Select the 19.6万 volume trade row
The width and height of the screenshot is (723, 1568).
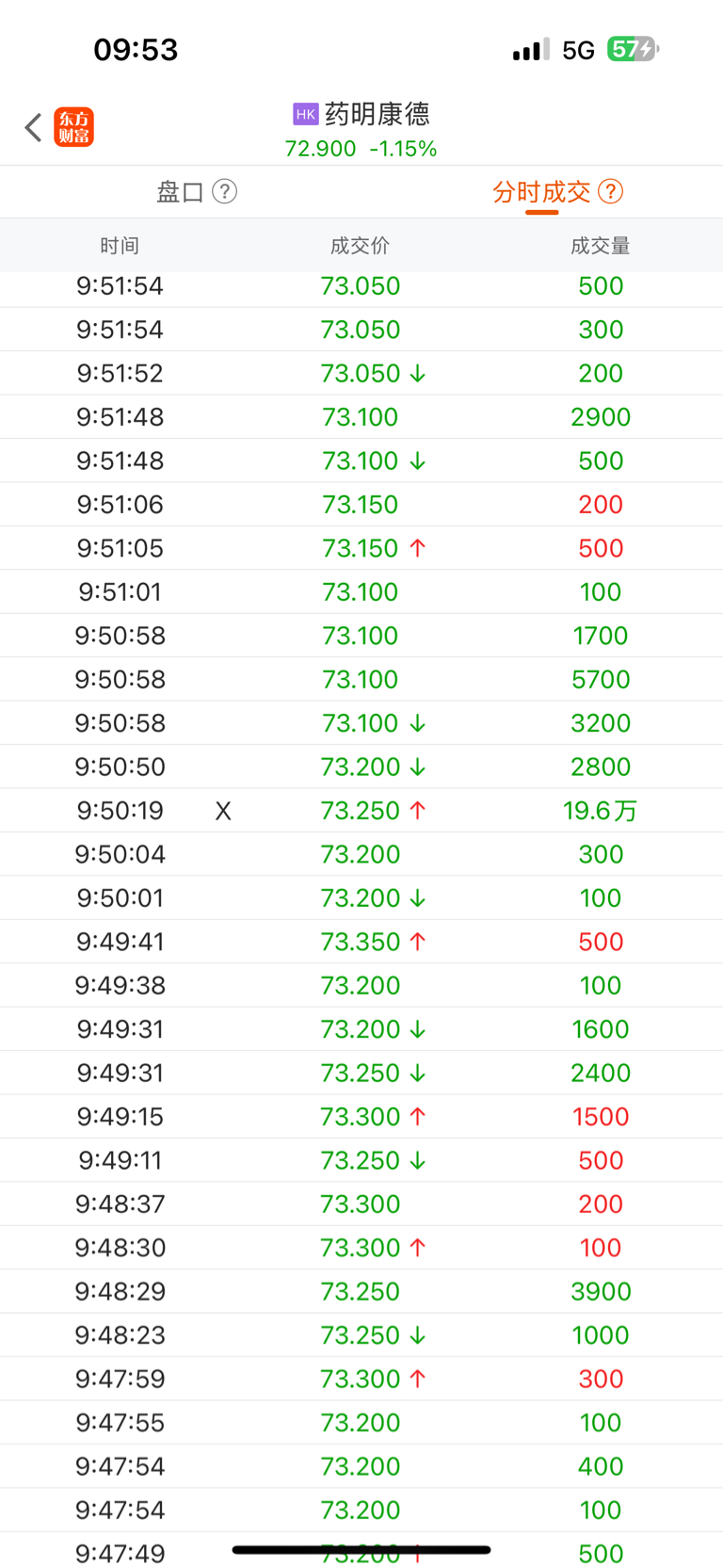pyautogui.click(x=361, y=811)
